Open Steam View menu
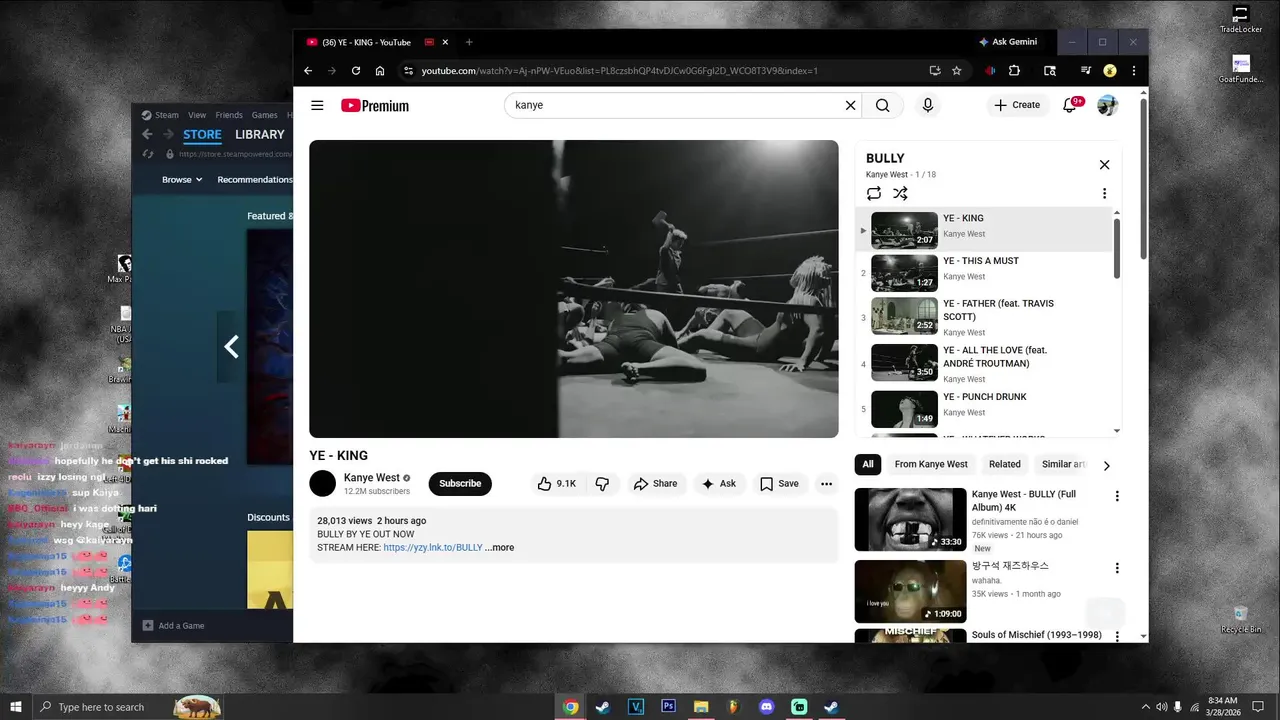The height and width of the screenshot is (720, 1280). pyautogui.click(x=197, y=115)
